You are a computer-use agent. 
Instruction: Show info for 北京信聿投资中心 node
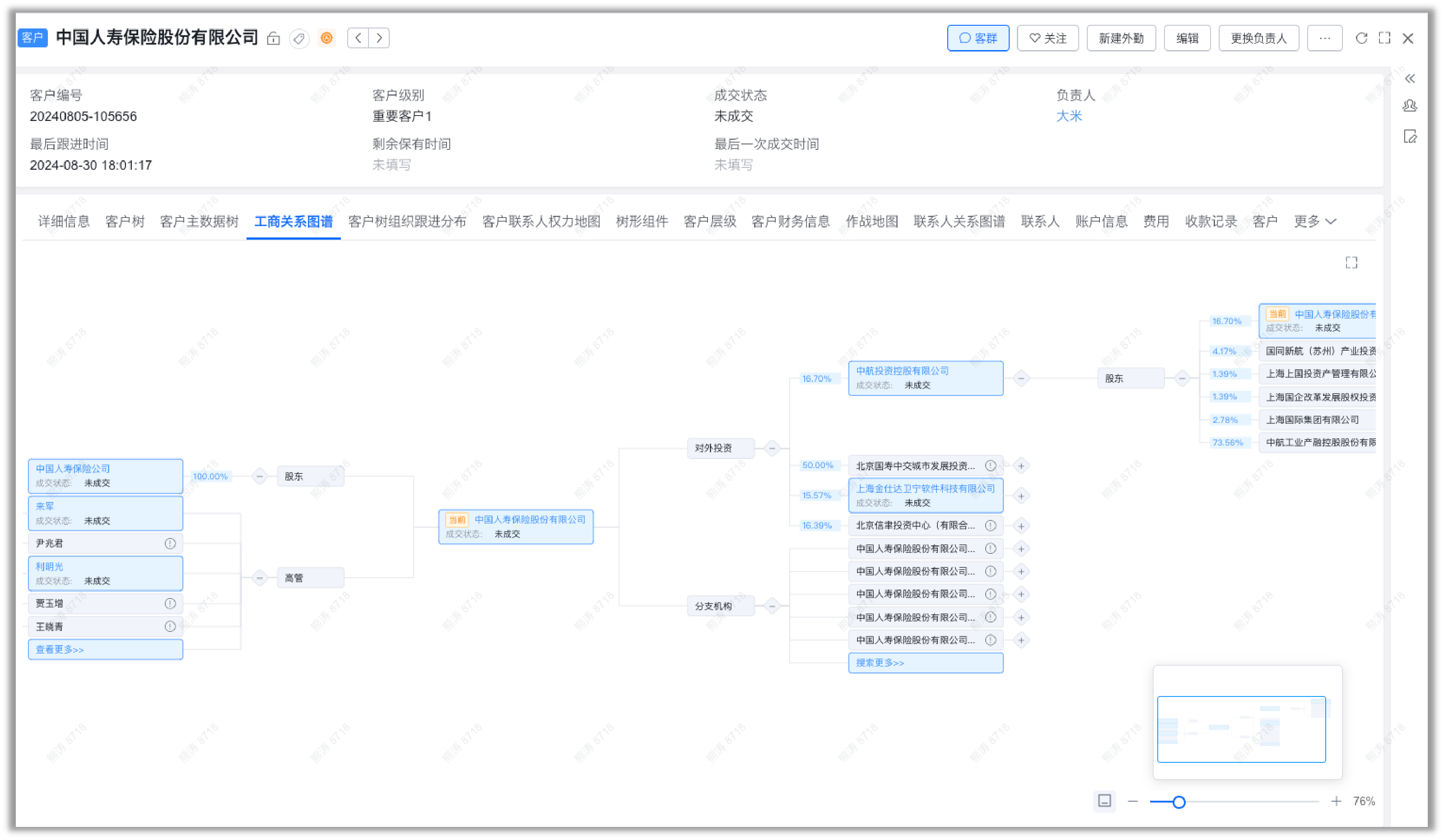[991, 525]
